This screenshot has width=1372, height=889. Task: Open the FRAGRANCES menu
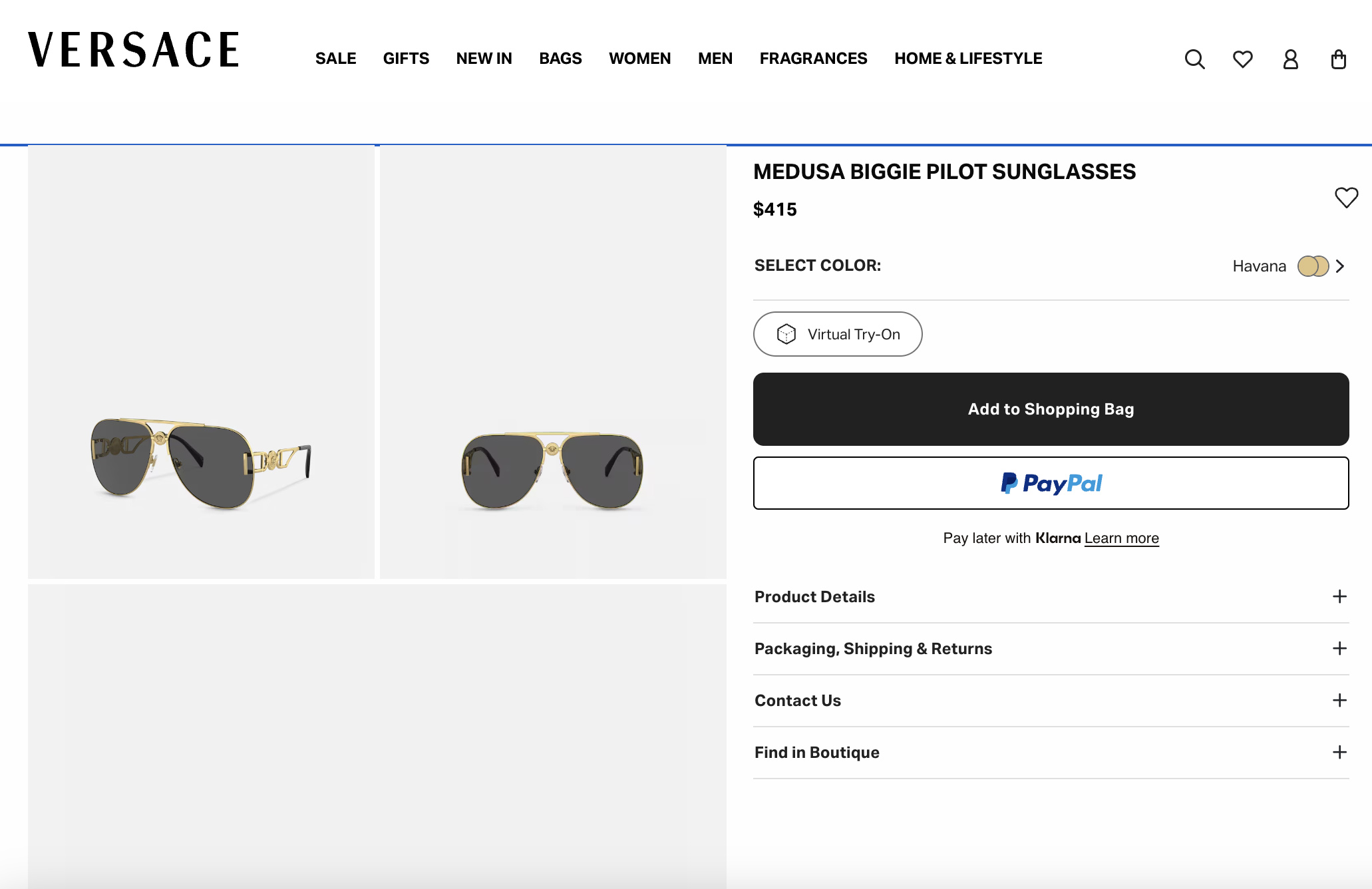coord(813,59)
